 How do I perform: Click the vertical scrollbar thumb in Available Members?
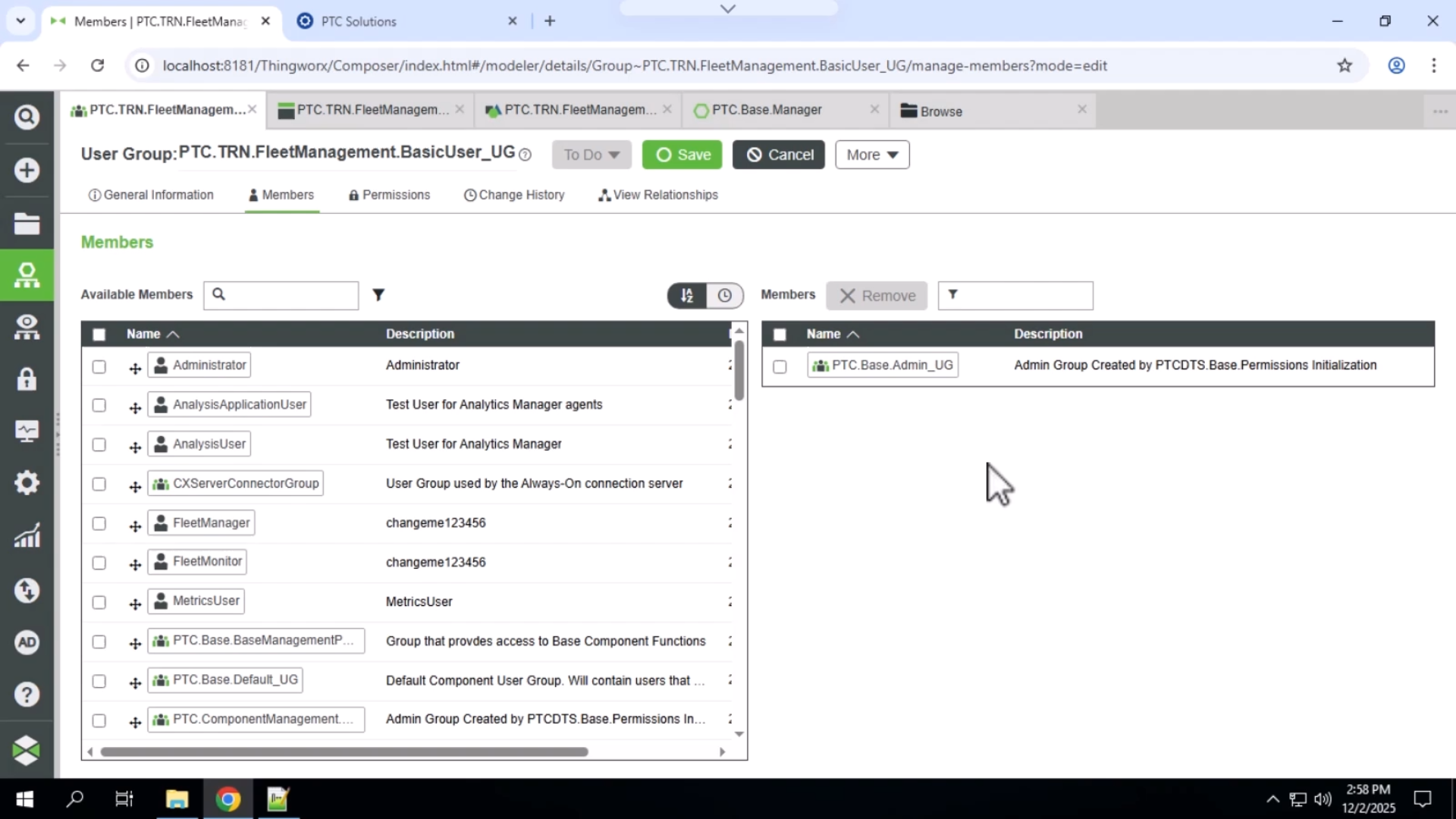739,372
